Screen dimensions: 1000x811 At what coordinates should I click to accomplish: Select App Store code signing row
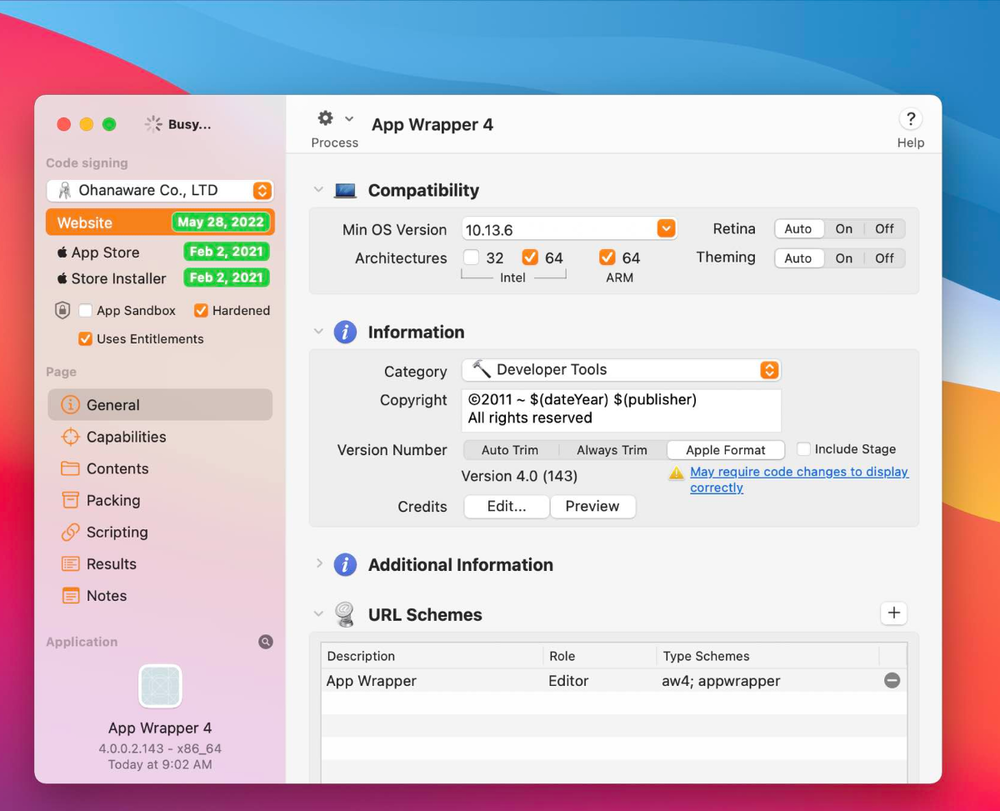160,252
